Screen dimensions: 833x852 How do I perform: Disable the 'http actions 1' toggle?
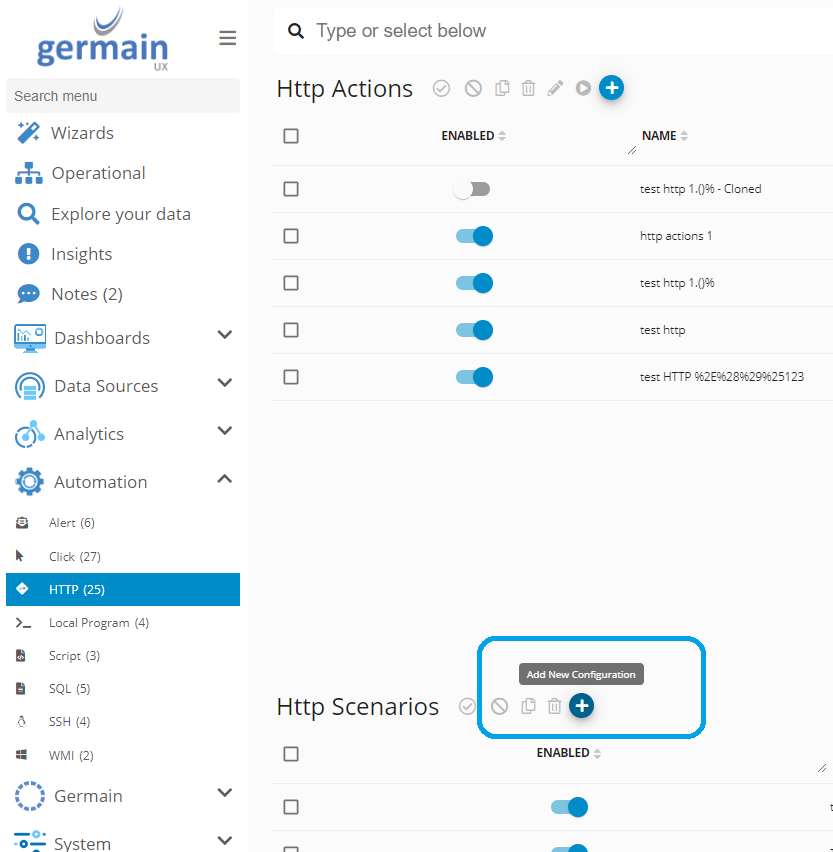[x=474, y=236]
